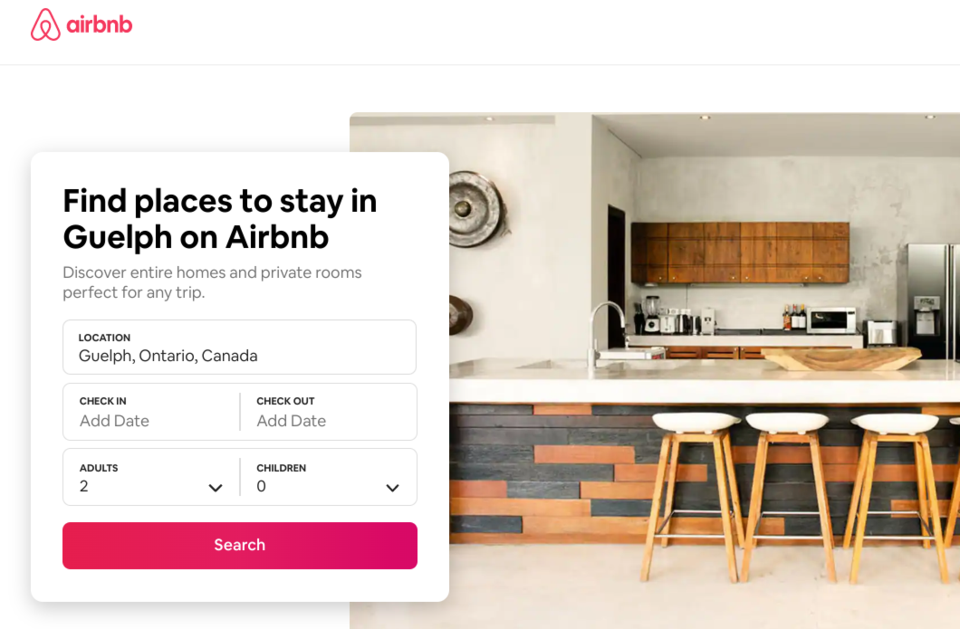960x629 pixels.
Task: Click the Search button
Action: 239,545
